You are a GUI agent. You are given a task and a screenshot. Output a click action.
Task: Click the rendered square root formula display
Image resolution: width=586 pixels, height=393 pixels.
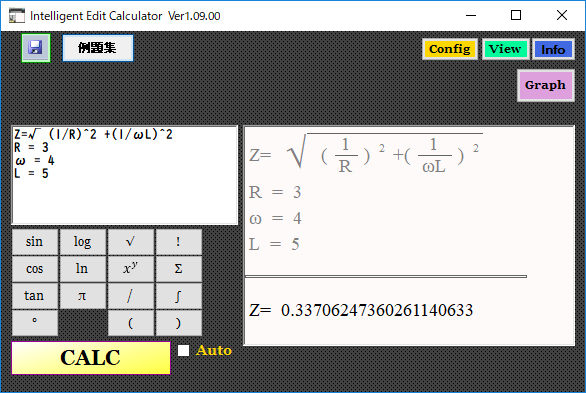coord(366,154)
